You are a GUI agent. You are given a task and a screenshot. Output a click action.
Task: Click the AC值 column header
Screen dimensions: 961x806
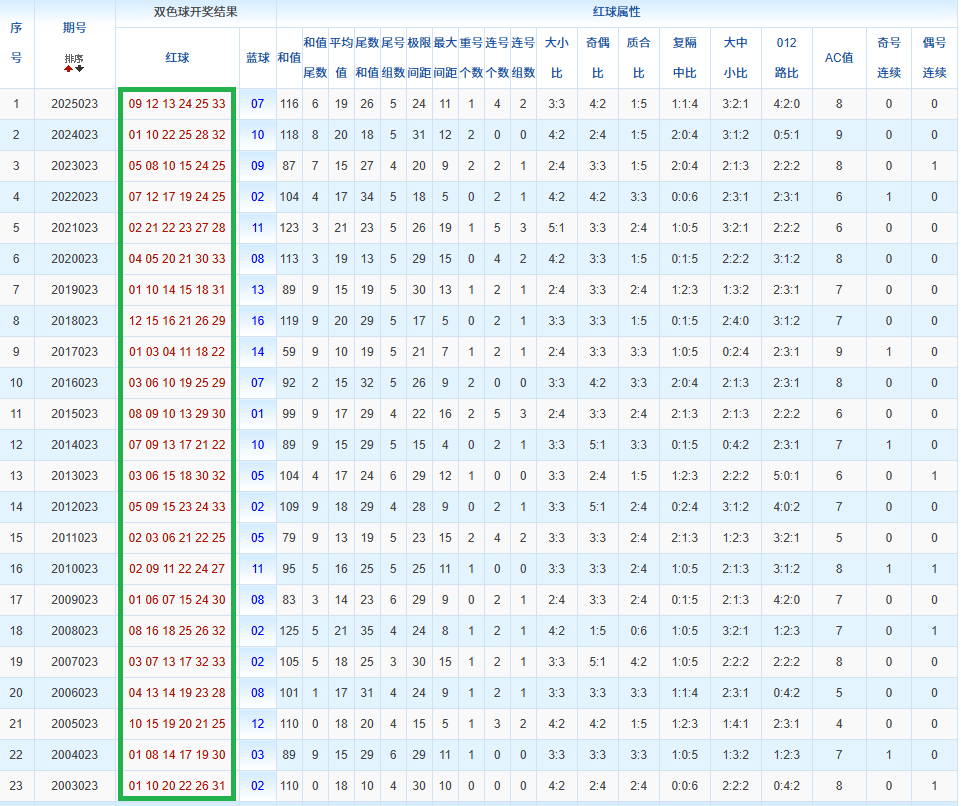pos(838,58)
